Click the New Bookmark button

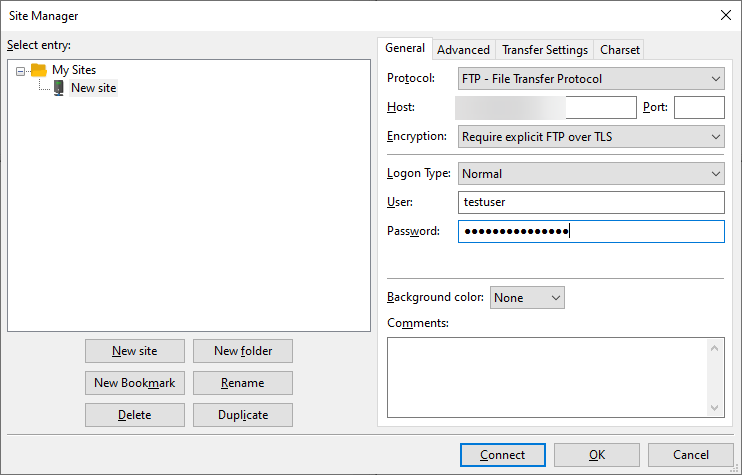(x=135, y=383)
